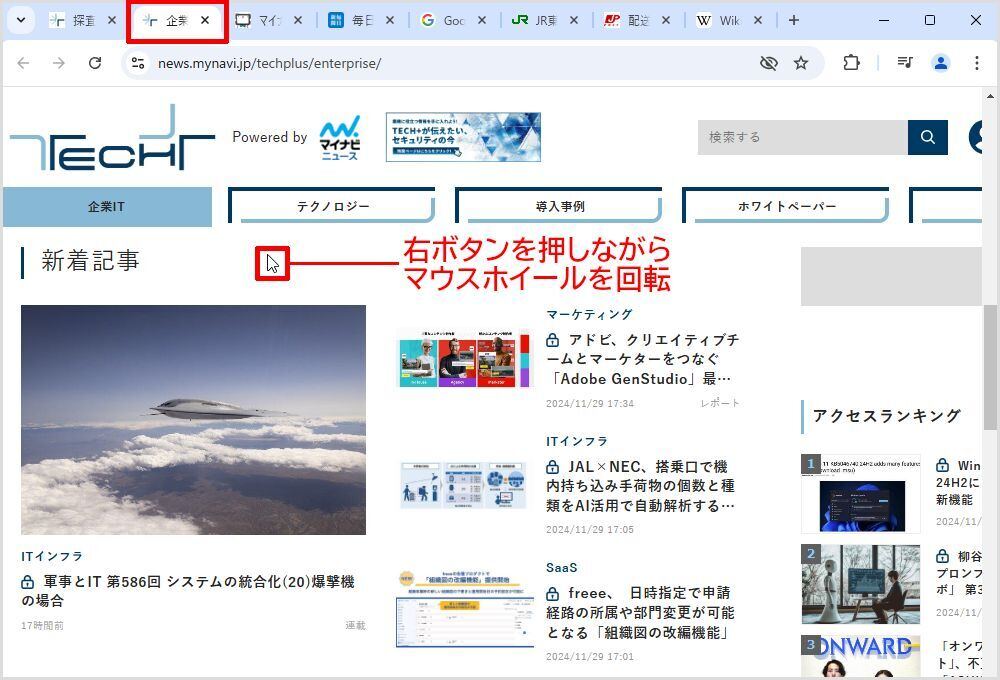Click the マイナビニュース logo
Image resolution: width=1000 pixels, height=680 pixels.
[340, 138]
